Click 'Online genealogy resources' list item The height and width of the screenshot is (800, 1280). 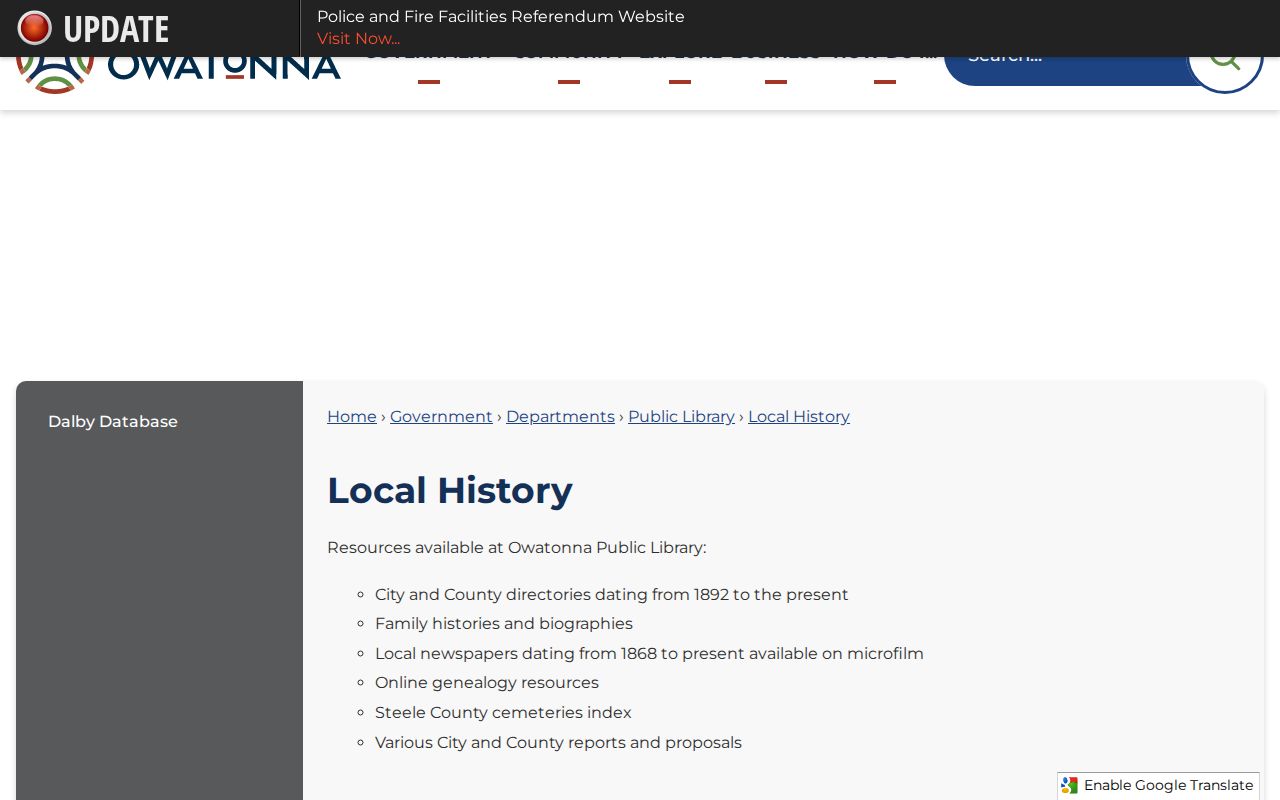click(x=487, y=683)
